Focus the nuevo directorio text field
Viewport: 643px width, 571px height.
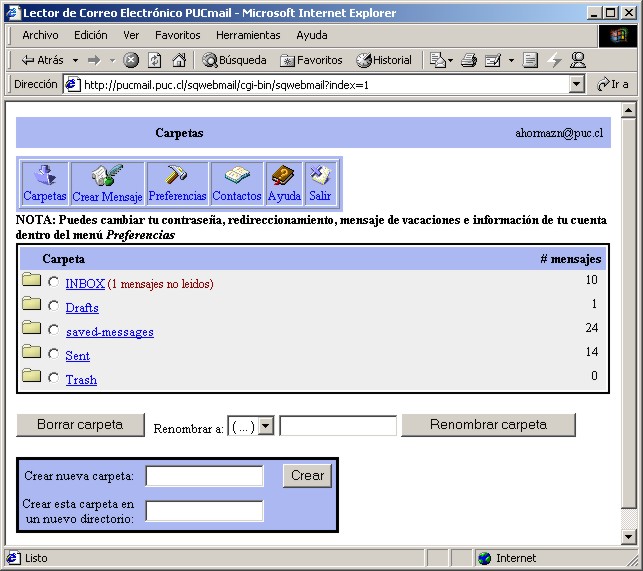click(x=205, y=511)
